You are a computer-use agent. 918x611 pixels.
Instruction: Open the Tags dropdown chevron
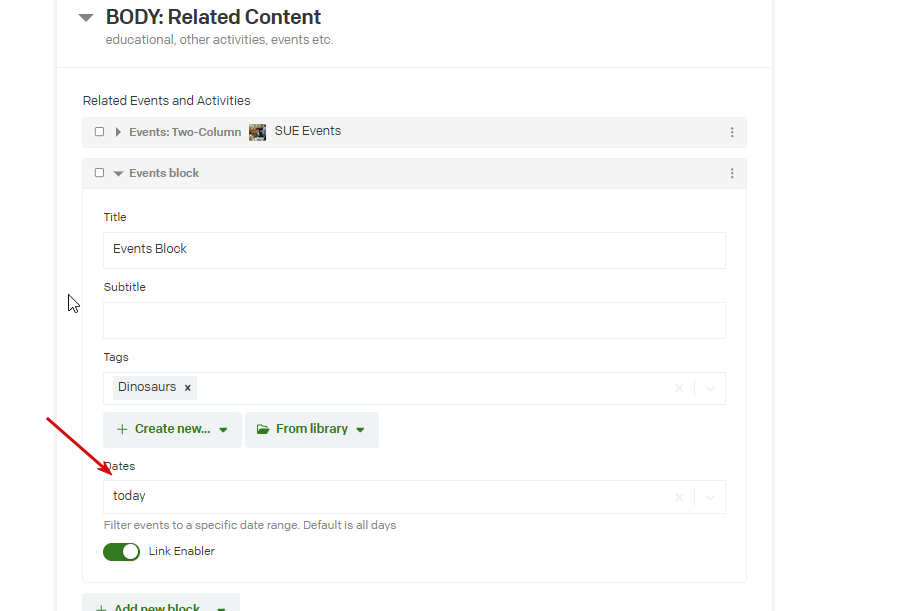(710, 388)
